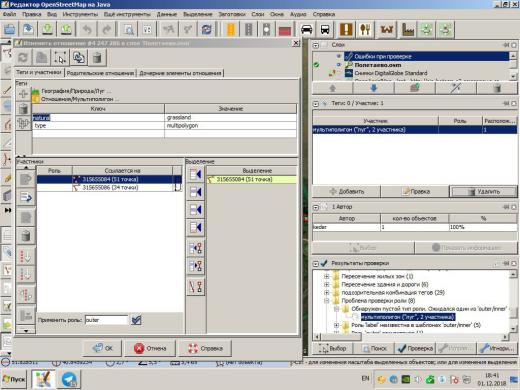The image size is (520, 390).
Task: Click the trash icon in relation editor toolbar
Action: [97, 58]
